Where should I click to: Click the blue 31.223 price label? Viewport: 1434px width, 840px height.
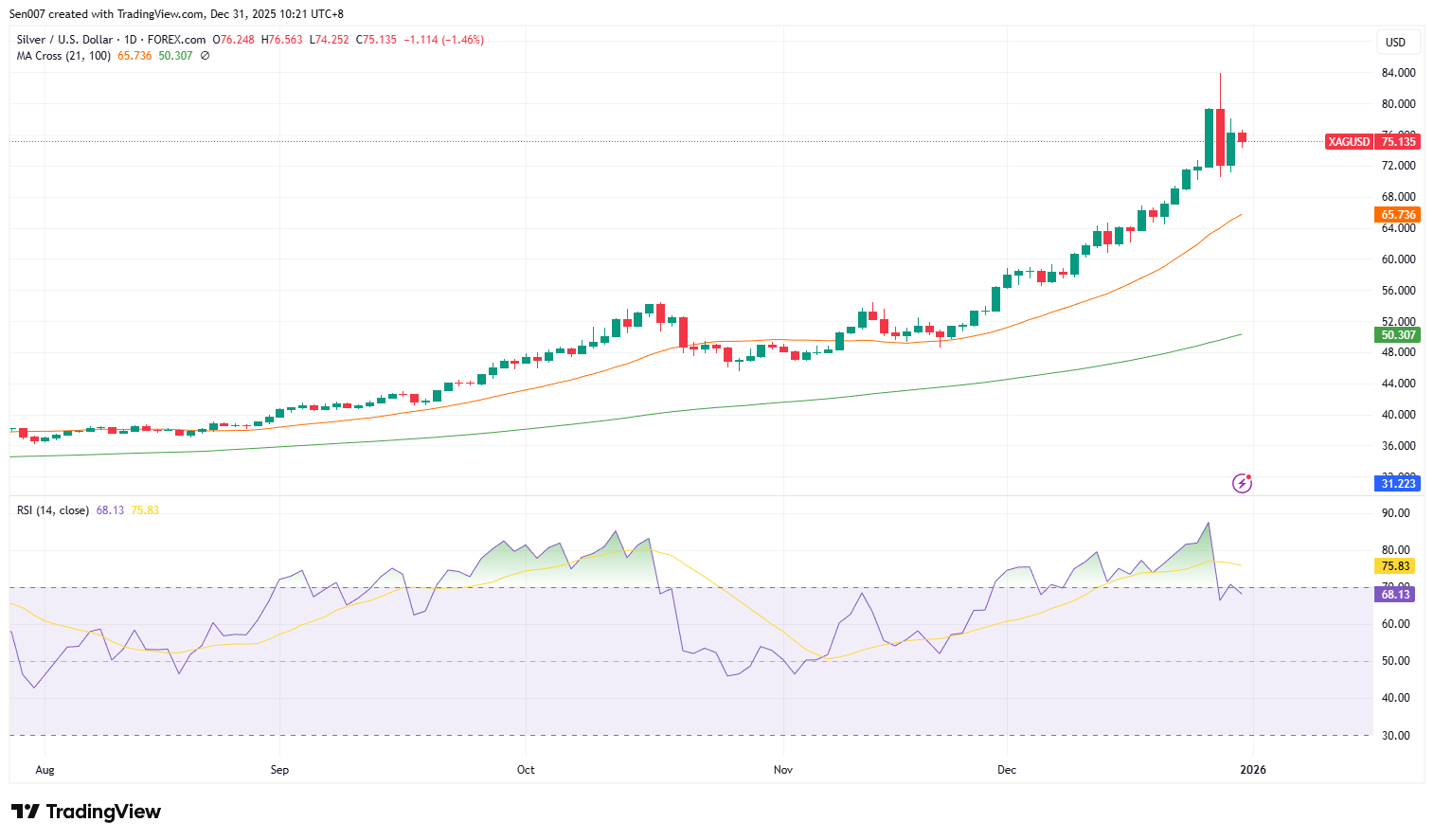point(1396,483)
